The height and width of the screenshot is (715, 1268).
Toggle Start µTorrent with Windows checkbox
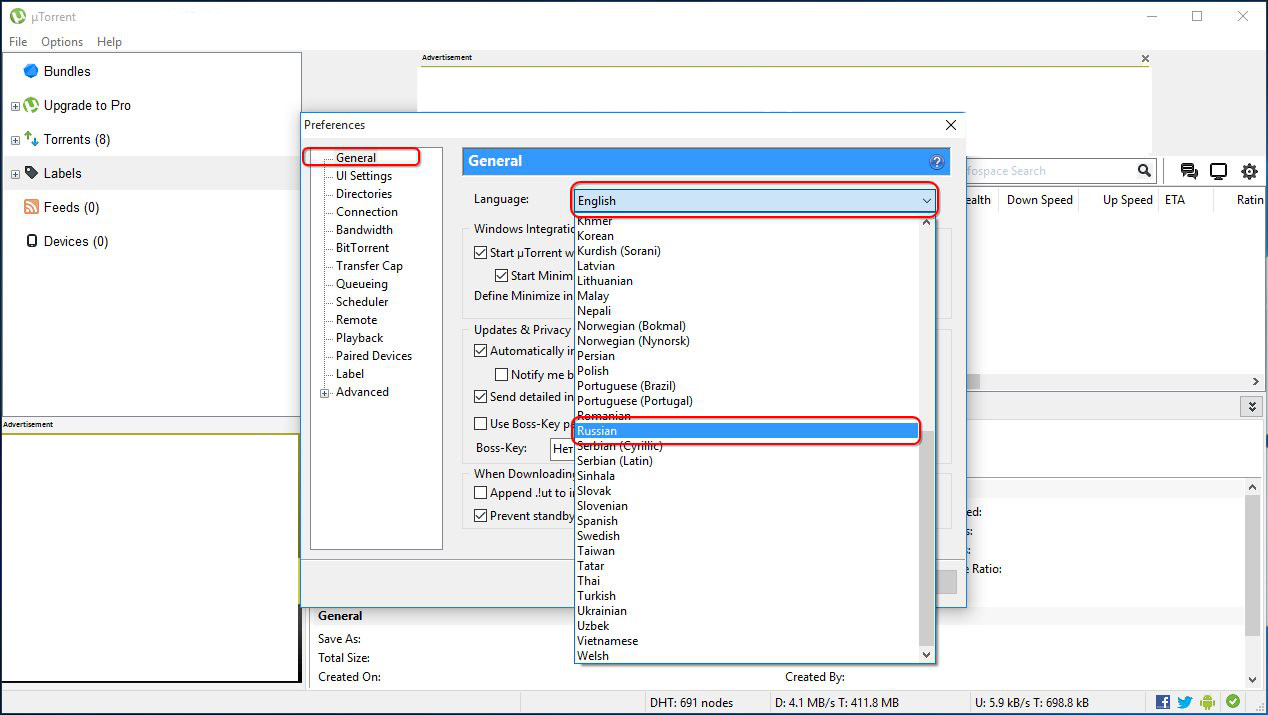pyautogui.click(x=480, y=253)
